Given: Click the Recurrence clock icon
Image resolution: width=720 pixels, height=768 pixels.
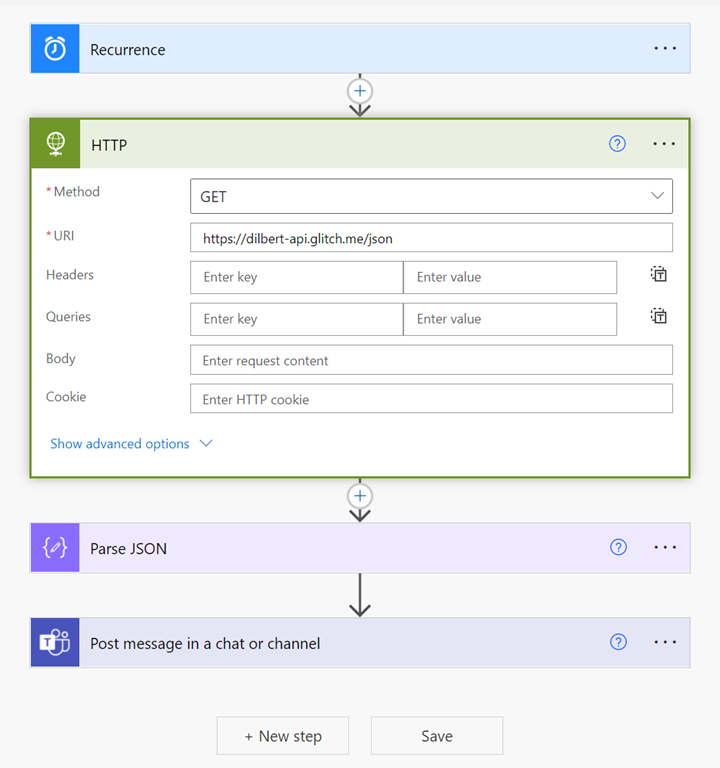Looking at the screenshot, I should tap(55, 49).
